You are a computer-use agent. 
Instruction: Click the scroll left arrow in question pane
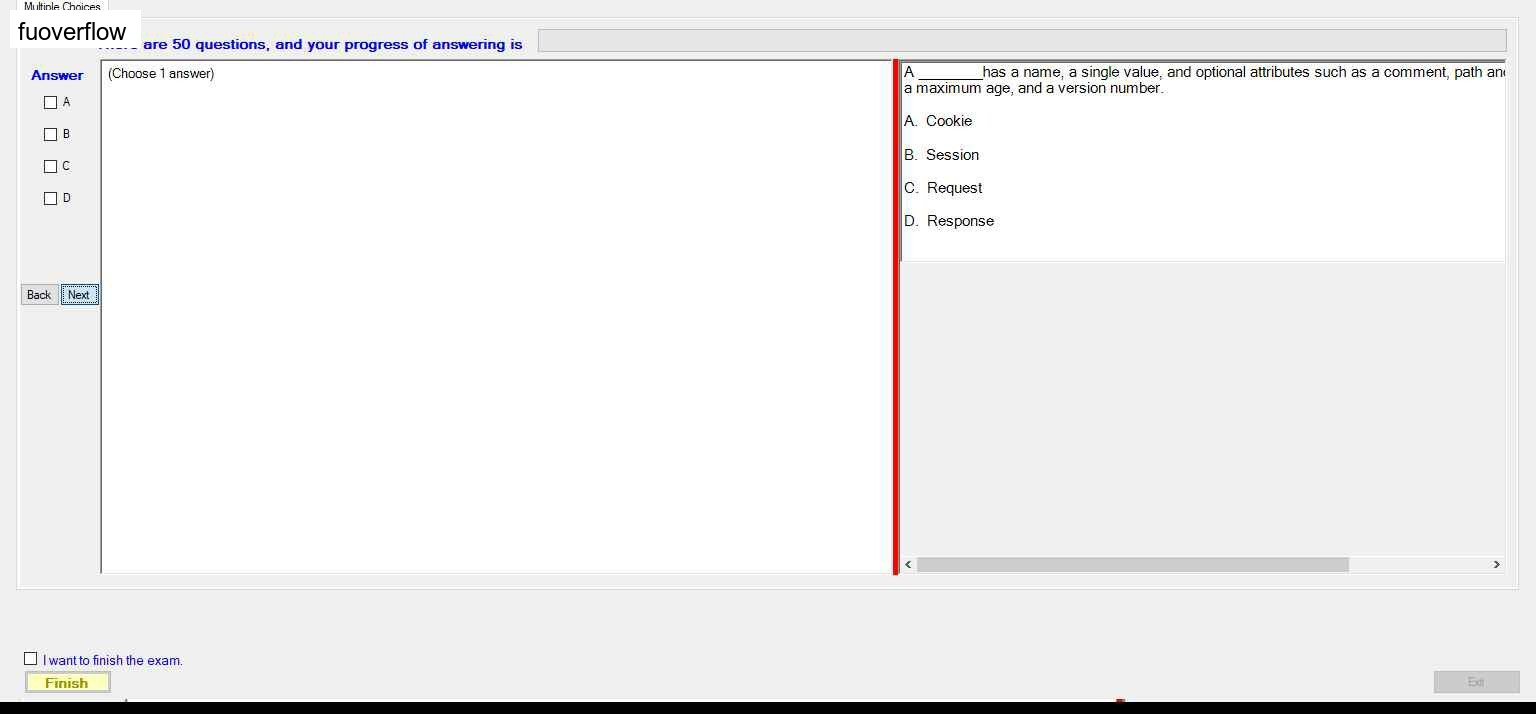[x=908, y=564]
